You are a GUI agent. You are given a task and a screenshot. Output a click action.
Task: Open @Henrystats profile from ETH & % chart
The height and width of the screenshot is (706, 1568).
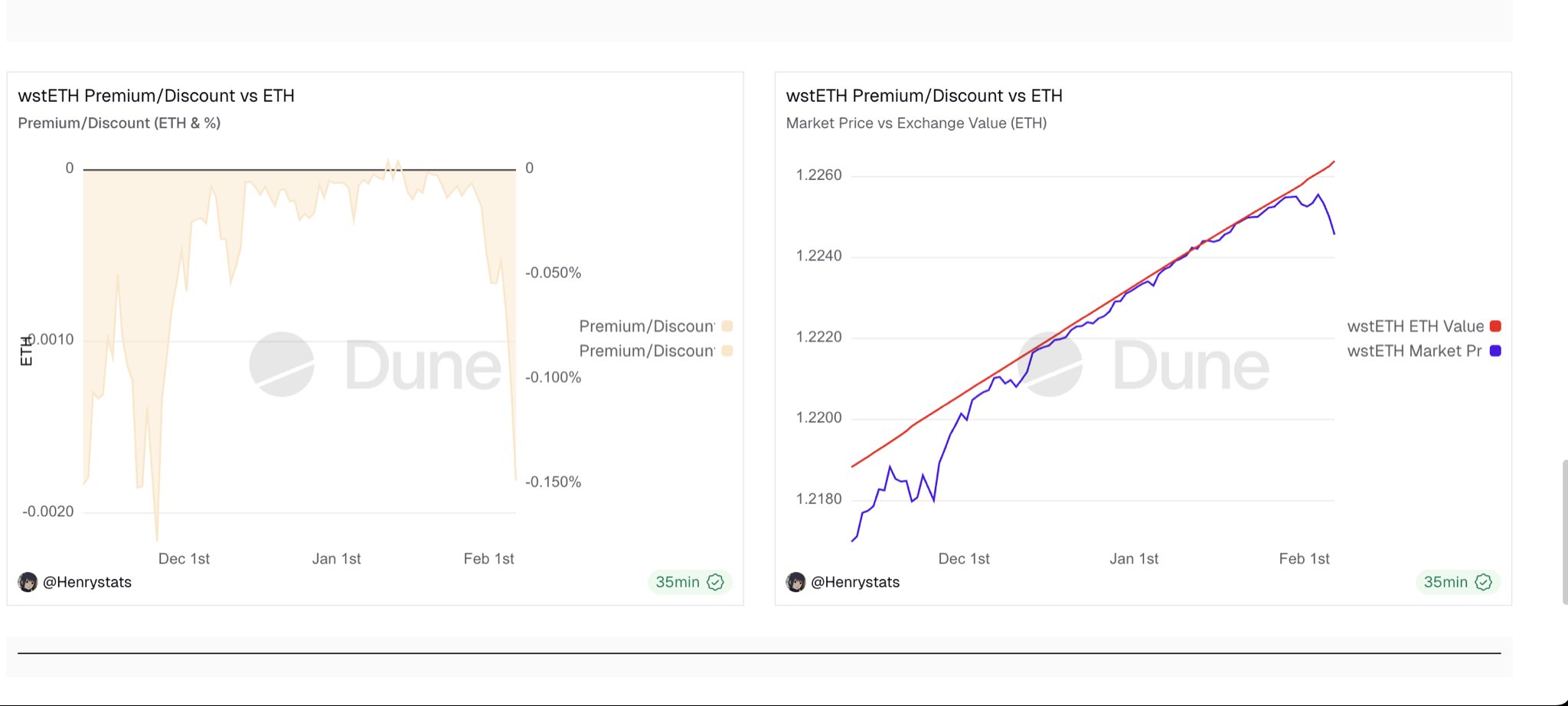87,583
